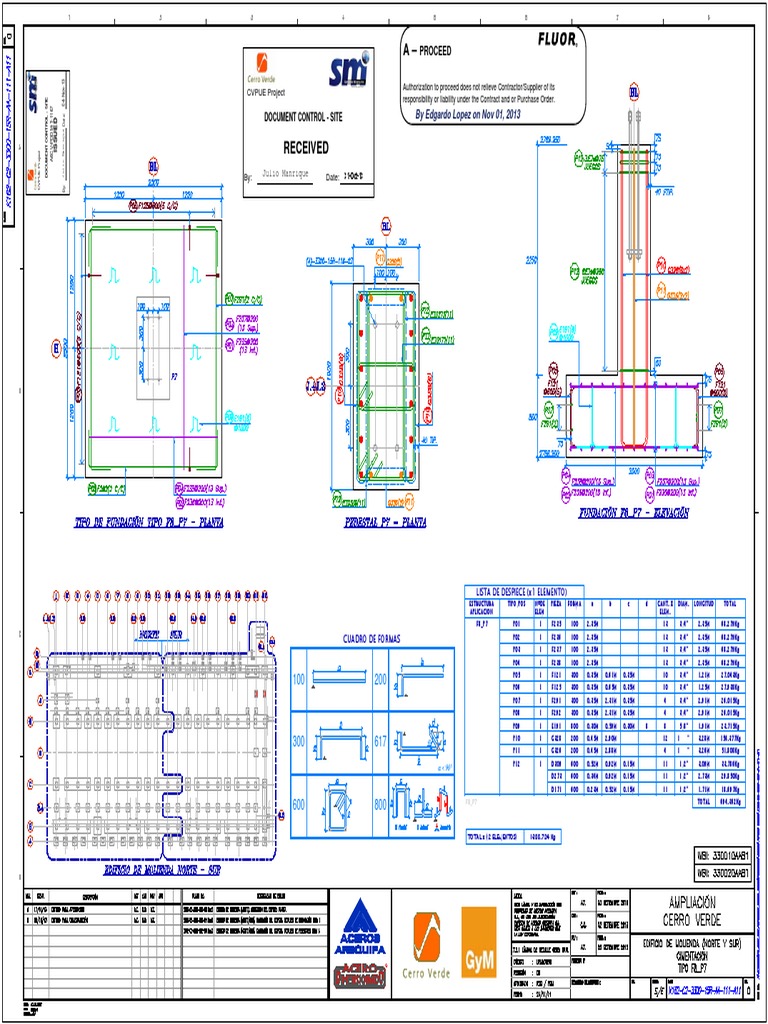This screenshot has width=768, height=1024.
Task: Click the FLUOR logo in the approval stamp
Action: coord(557,39)
